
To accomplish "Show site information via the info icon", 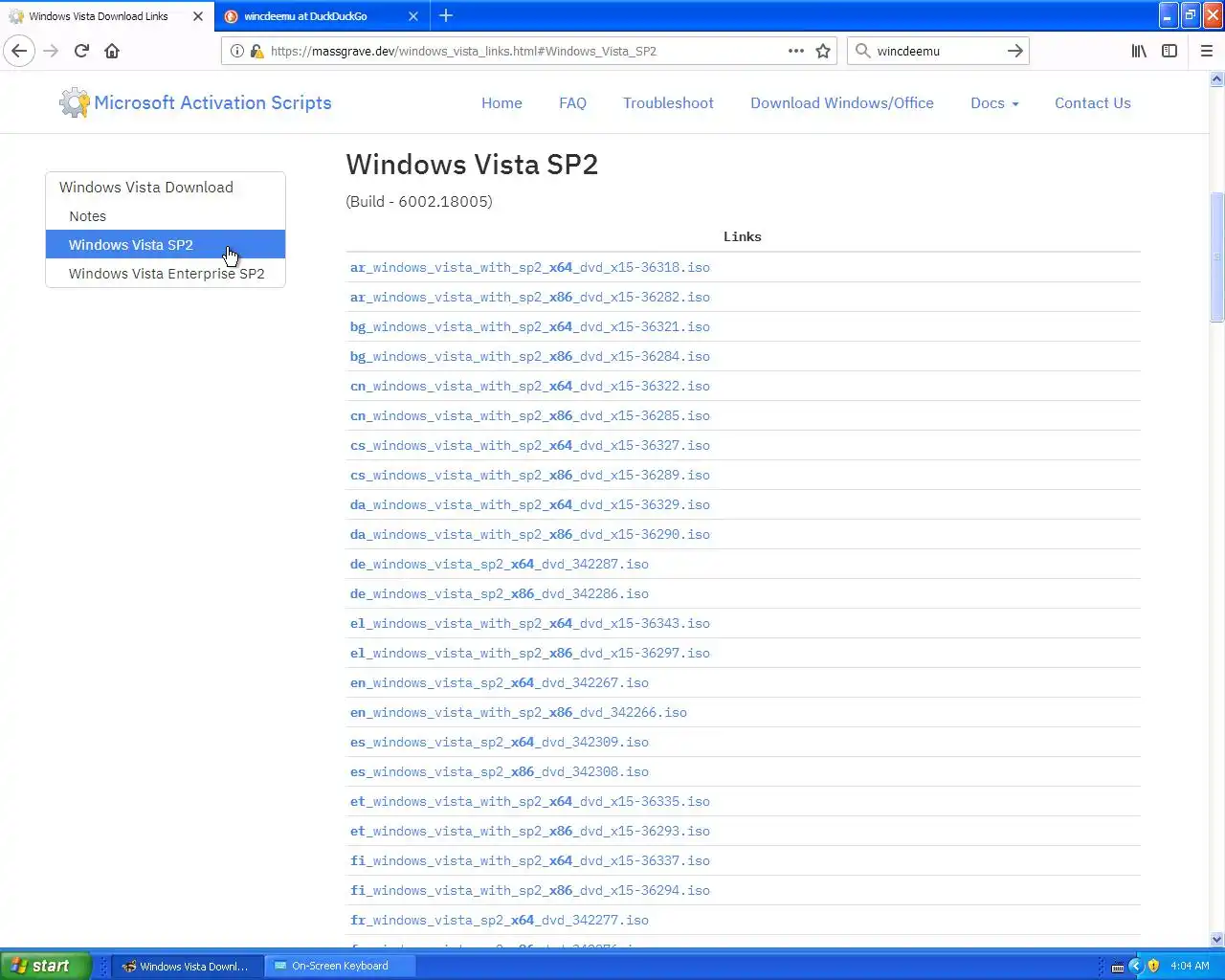I will pyautogui.click(x=237, y=51).
